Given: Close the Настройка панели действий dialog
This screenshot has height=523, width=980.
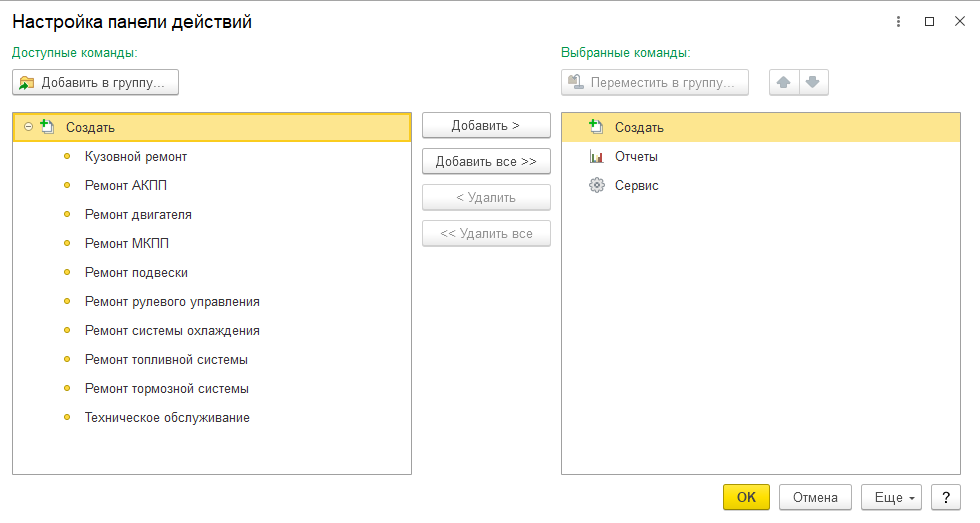Looking at the screenshot, I should point(960,22).
